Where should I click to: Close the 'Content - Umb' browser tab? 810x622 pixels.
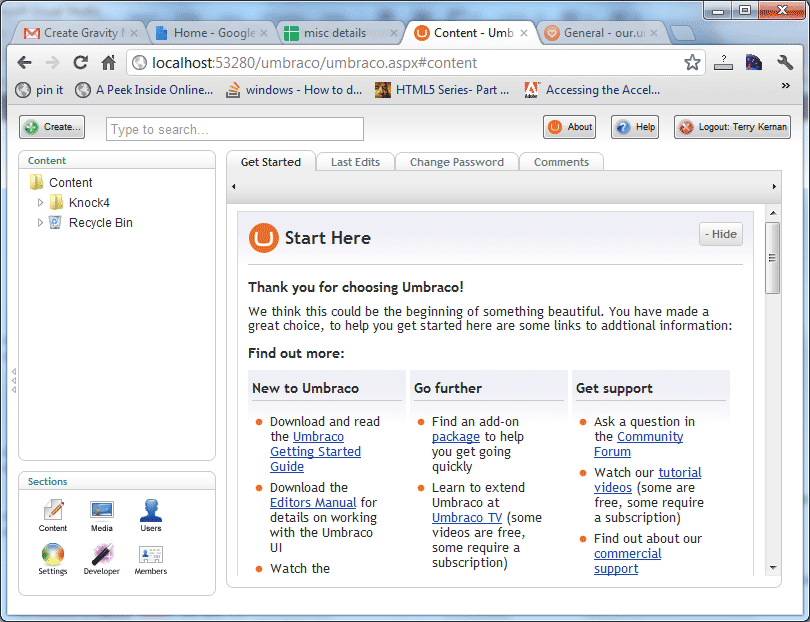coord(524,33)
